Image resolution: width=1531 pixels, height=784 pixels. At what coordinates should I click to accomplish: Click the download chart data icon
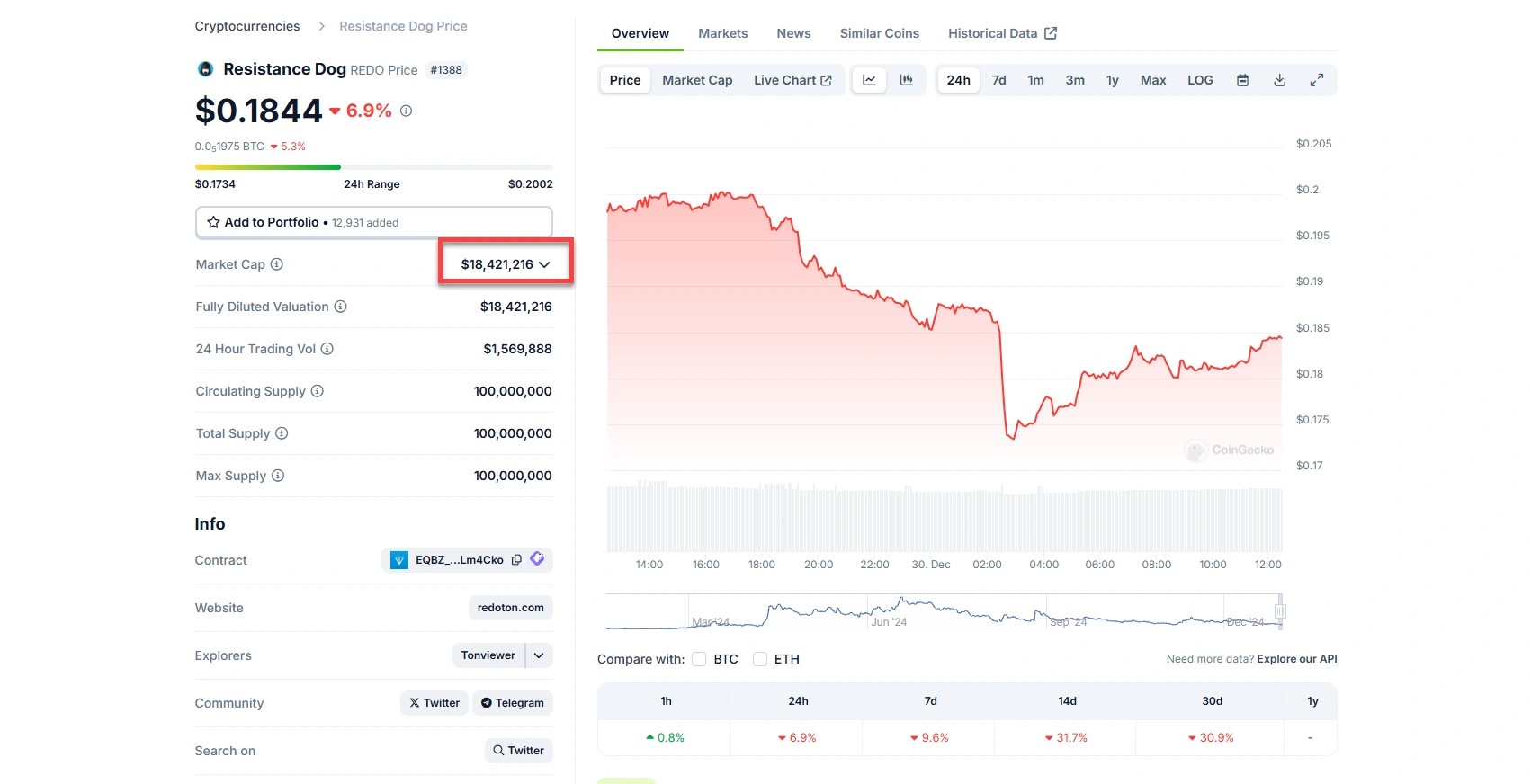tap(1279, 80)
